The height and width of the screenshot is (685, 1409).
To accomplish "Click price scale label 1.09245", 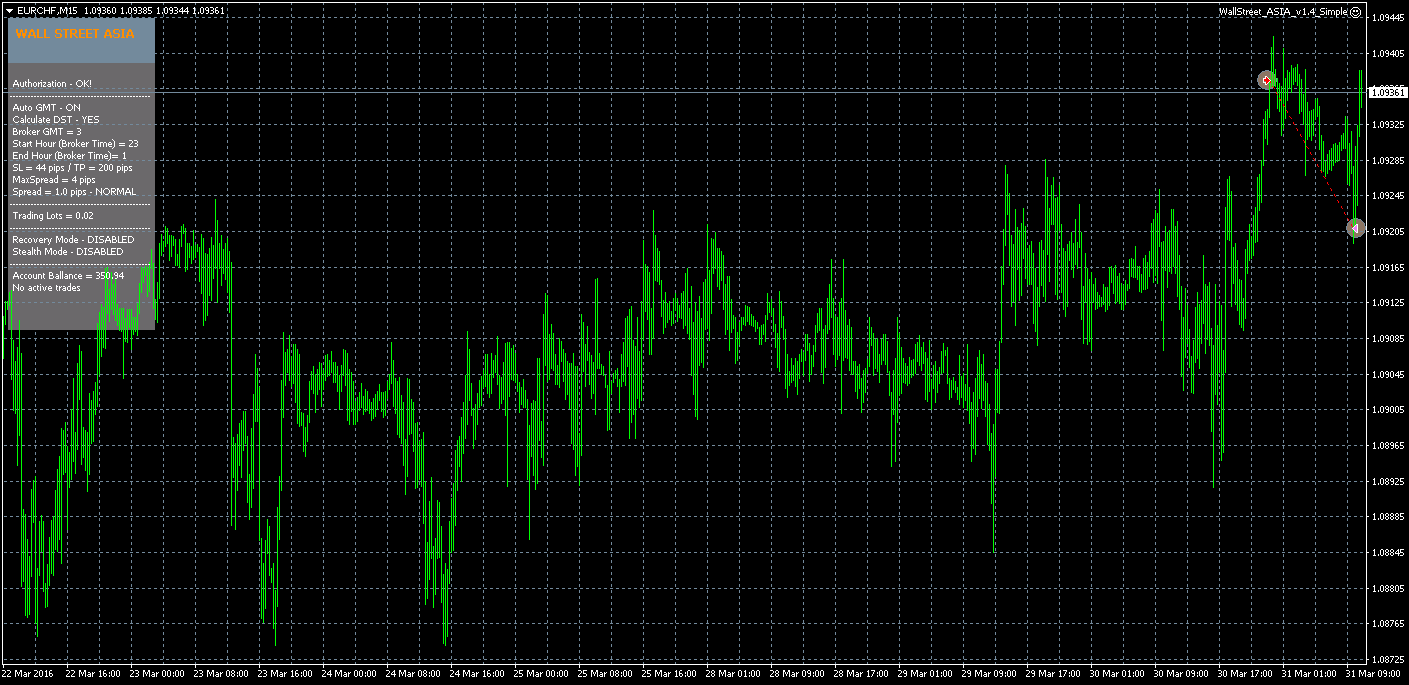I will 1388,196.
